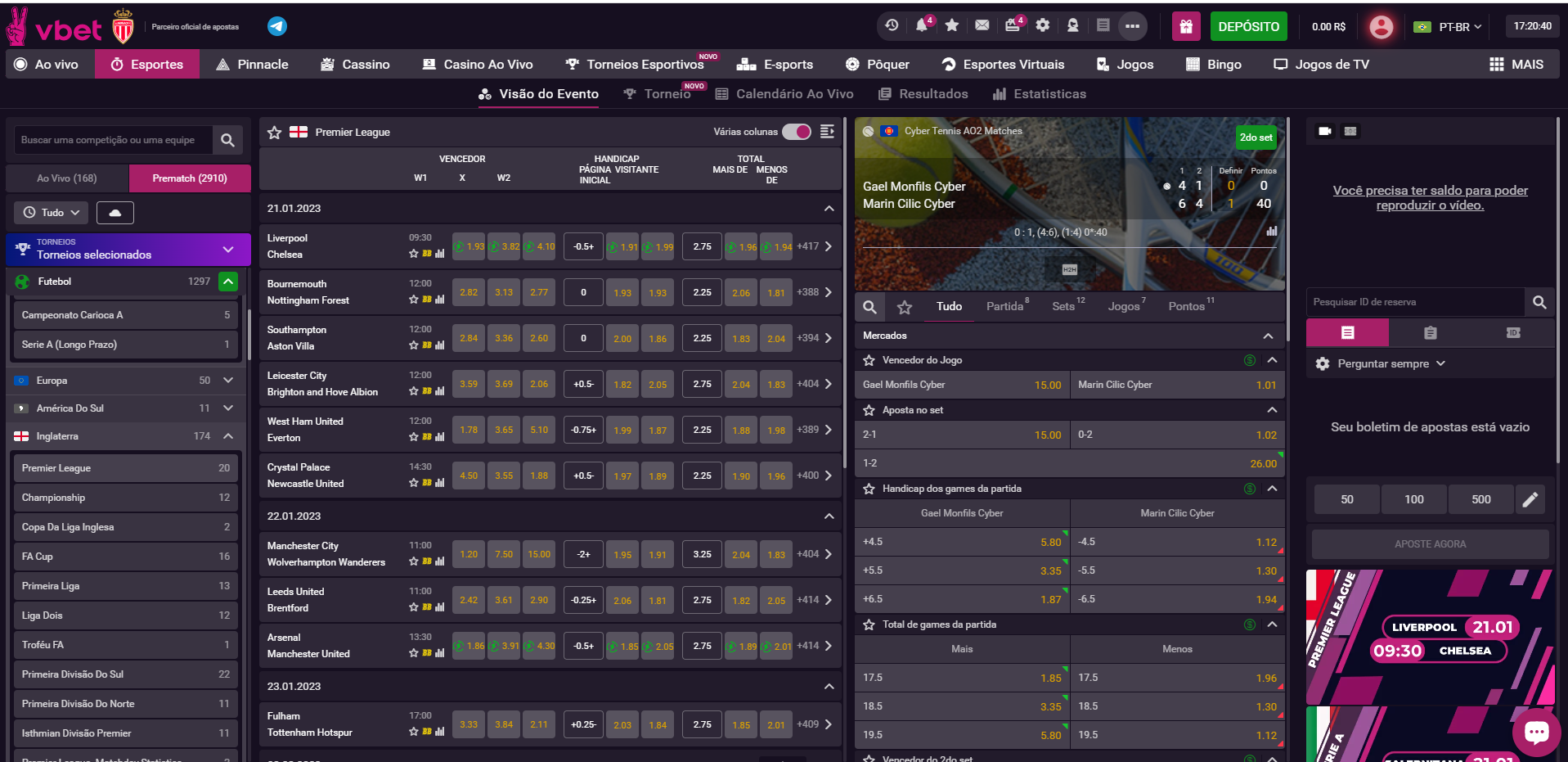The width and height of the screenshot is (1568, 762).
Task: Open the user profile avatar
Action: [1381, 27]
